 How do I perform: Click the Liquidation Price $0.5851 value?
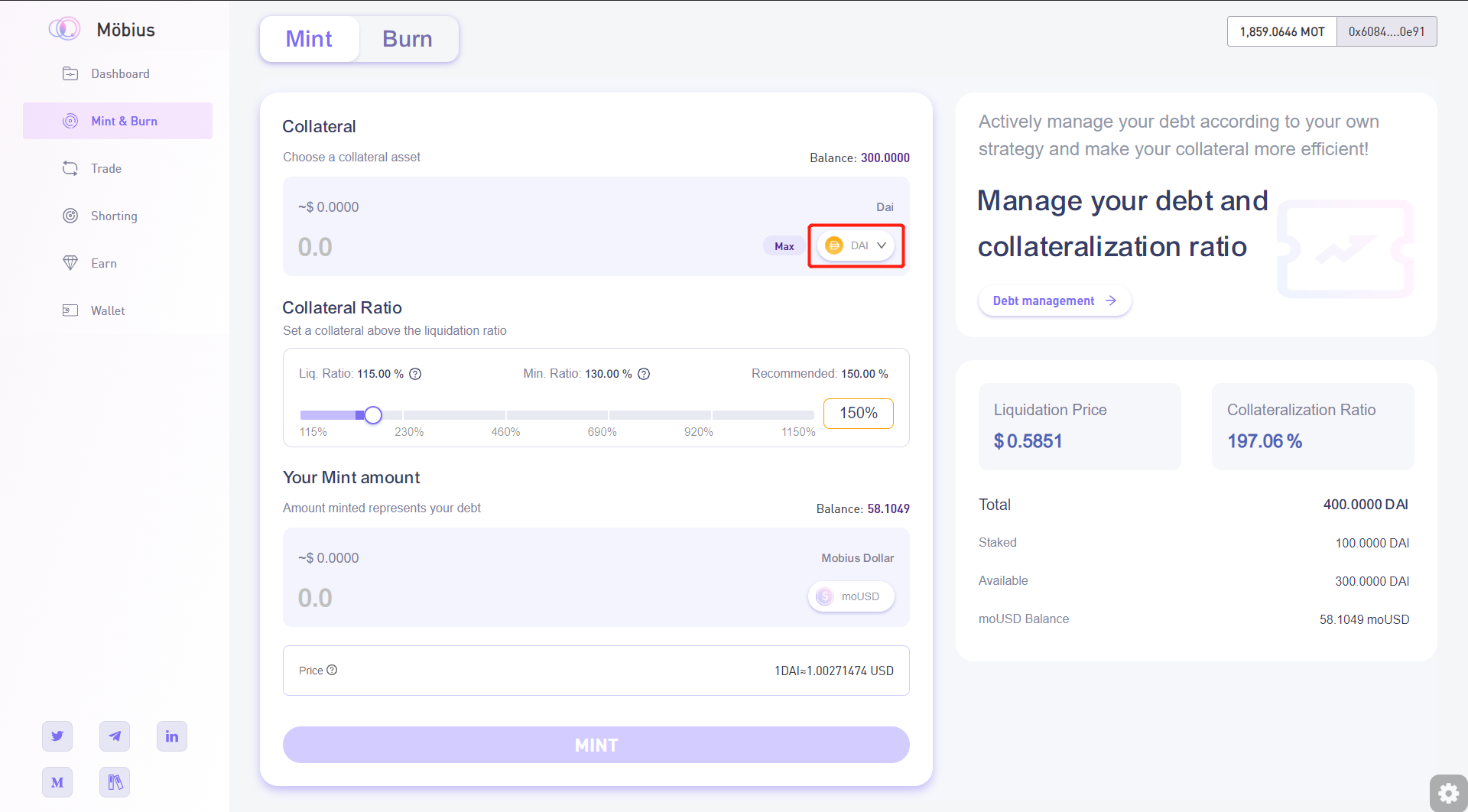[1028, 441]
